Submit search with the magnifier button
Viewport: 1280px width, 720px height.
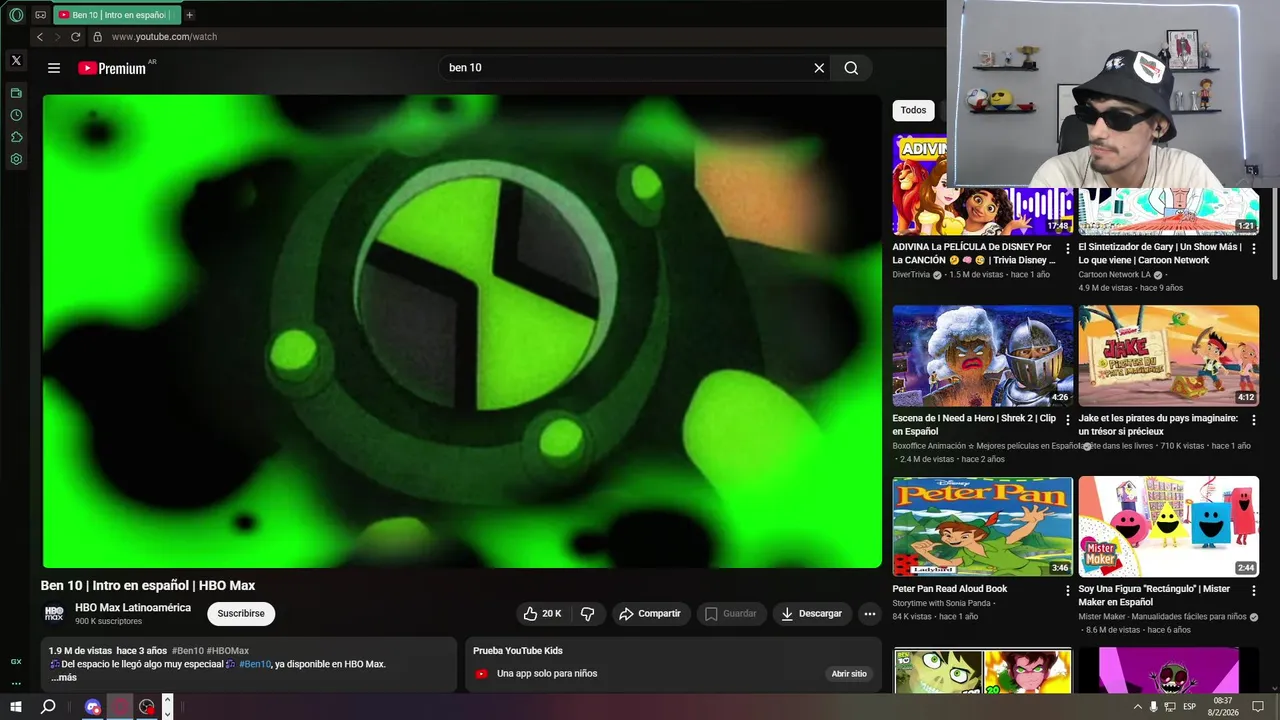coord(851,68)
